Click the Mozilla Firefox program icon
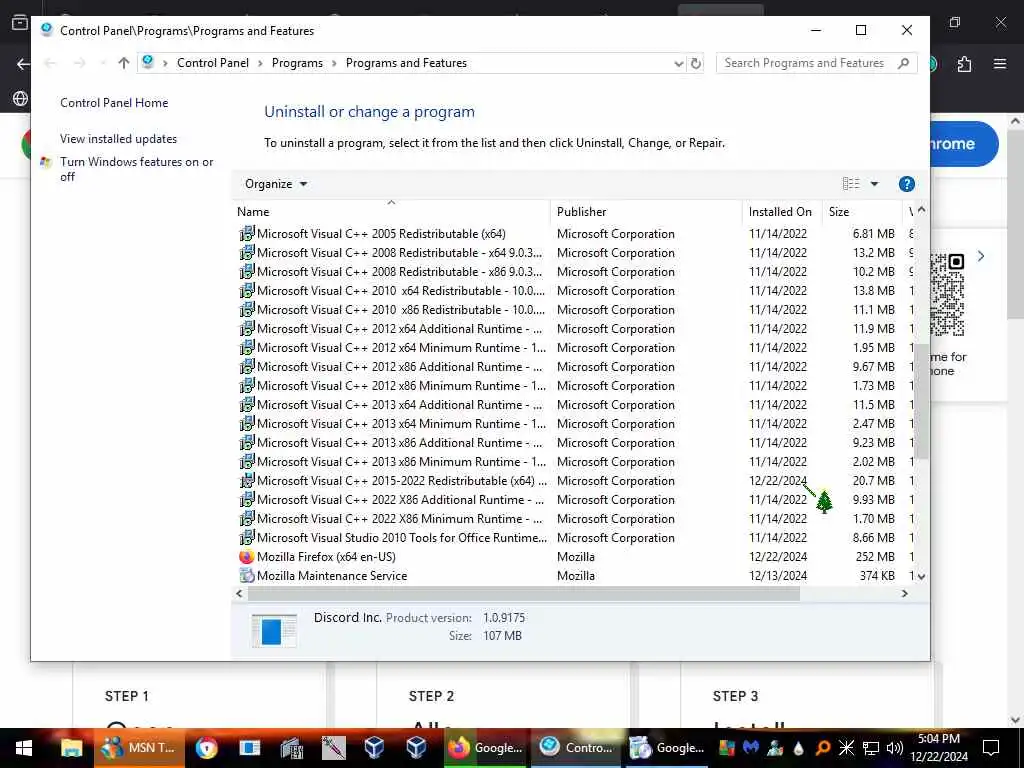 246,557
